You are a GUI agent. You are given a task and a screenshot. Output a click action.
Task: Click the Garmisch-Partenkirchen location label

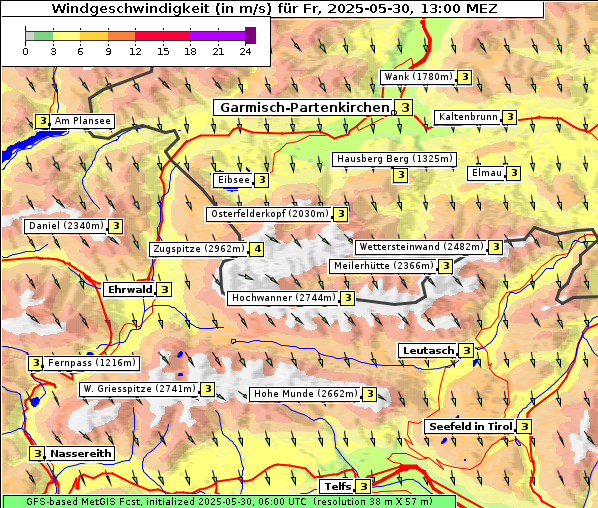point(304,108)
